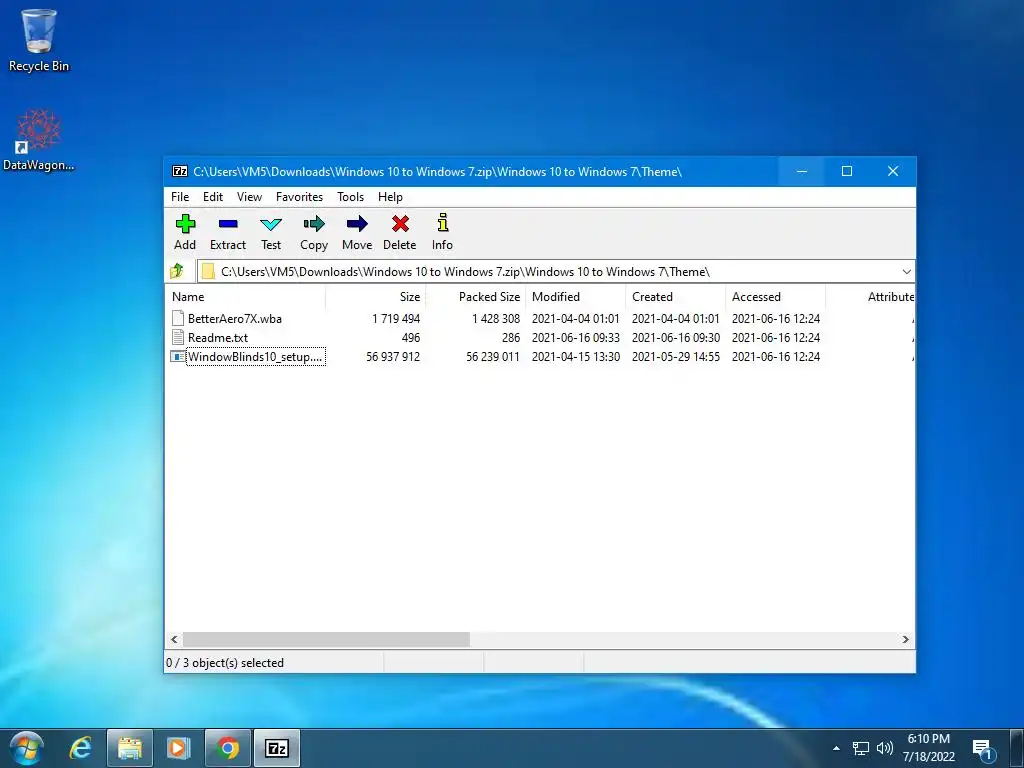
Task: Show hidden tray icons arrow
Action: (x=836, y=748)
